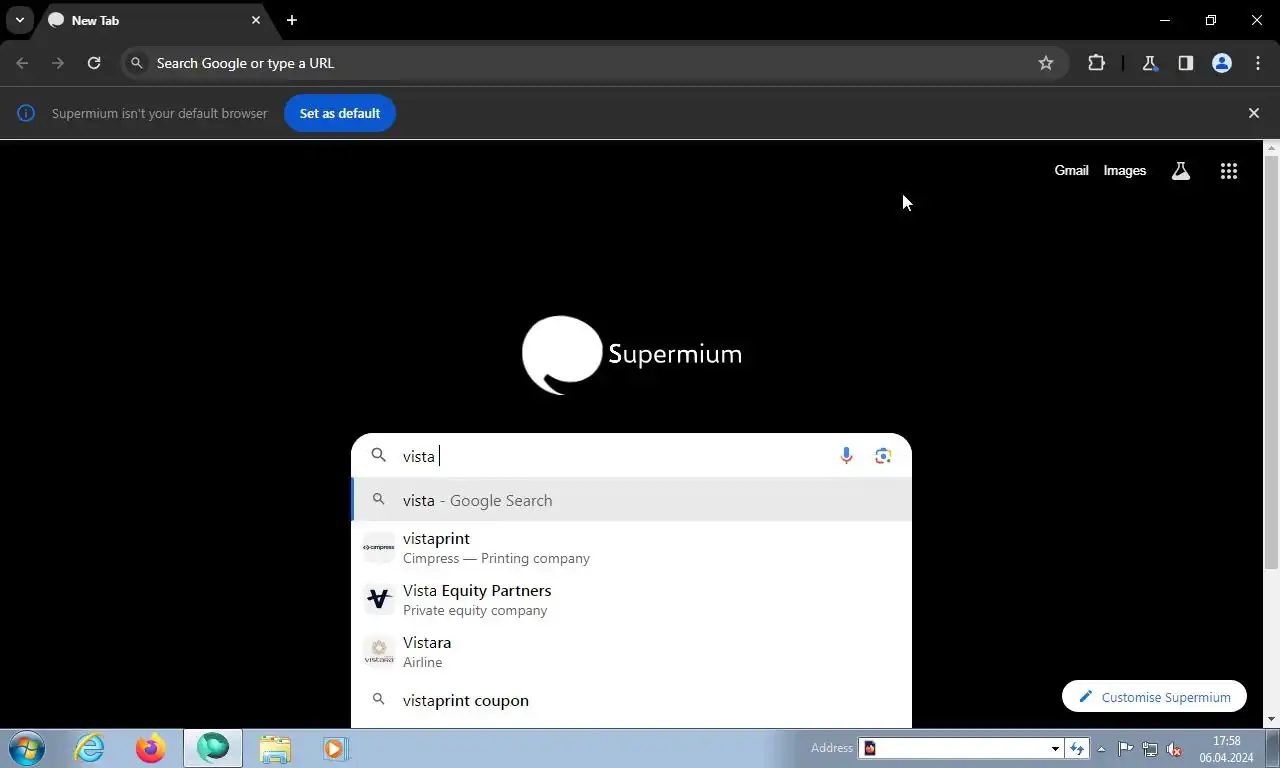Screen dimensions: 1280x768
Task: Open the profile avatar menu
Action: coord(1222,63)
